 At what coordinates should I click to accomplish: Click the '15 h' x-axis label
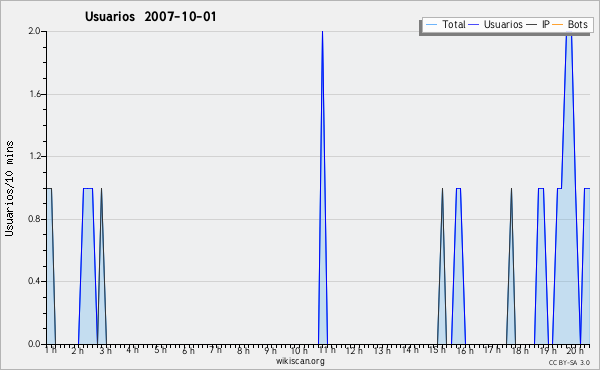click(437, 350)
